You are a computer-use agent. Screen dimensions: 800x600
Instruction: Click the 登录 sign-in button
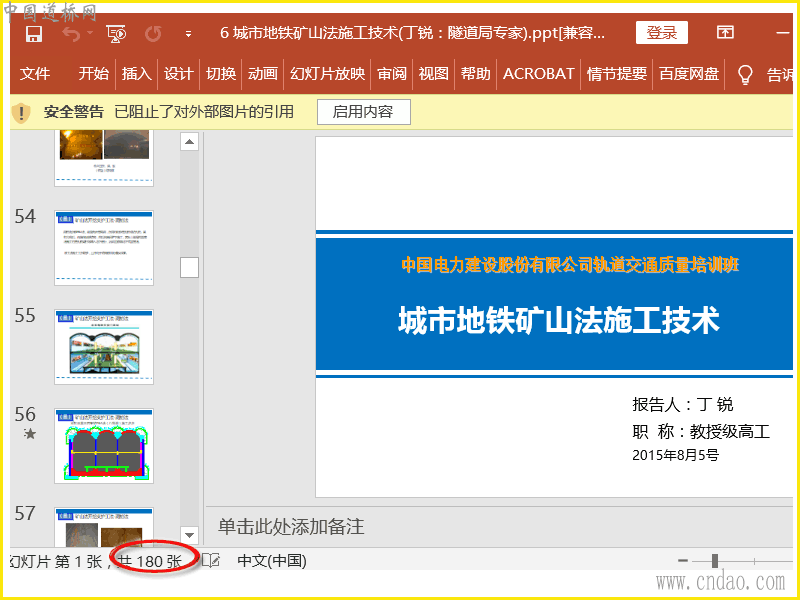662,33
